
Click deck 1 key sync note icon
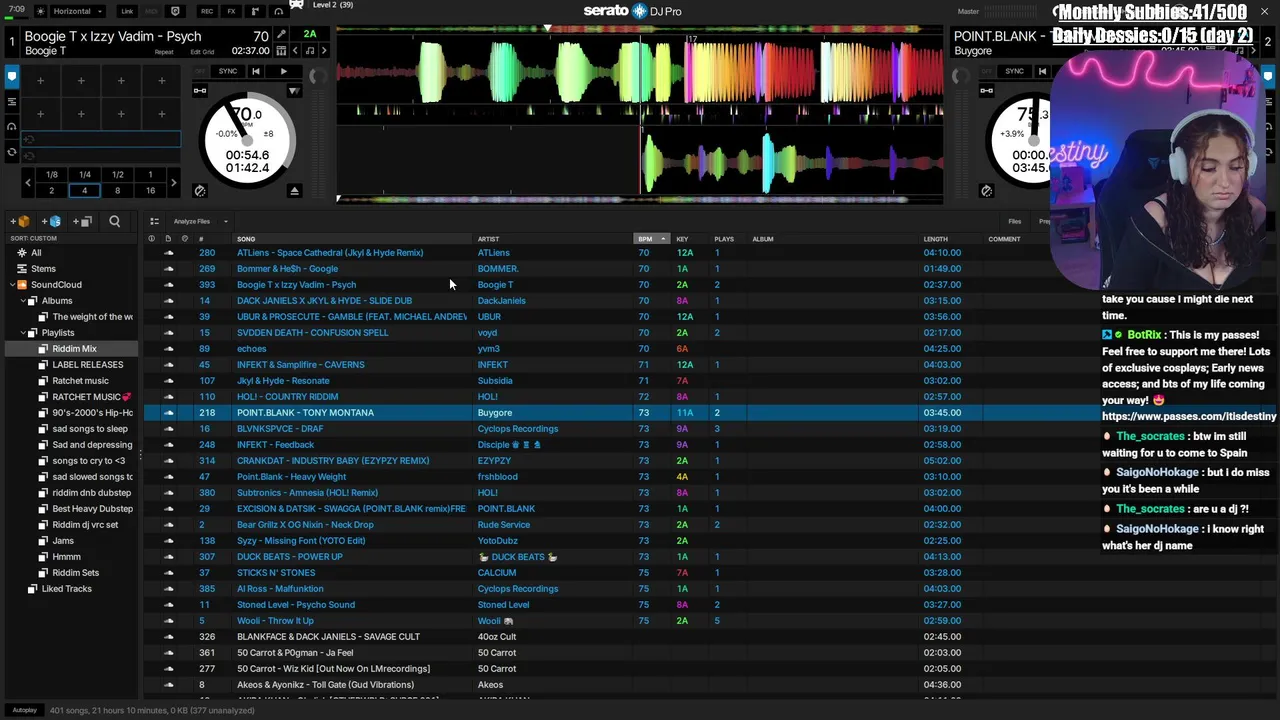(310, 50)
